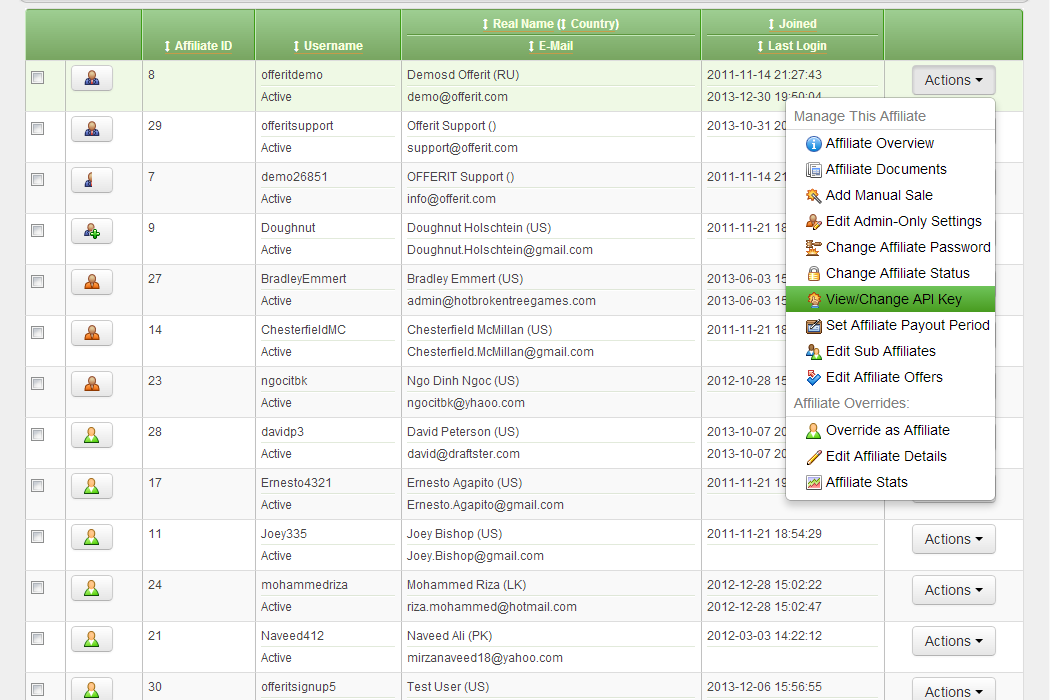The width and height of the screenshot is (1050, 700).
Task: Sort by Last Login column header
Action: tap(792, 46)
